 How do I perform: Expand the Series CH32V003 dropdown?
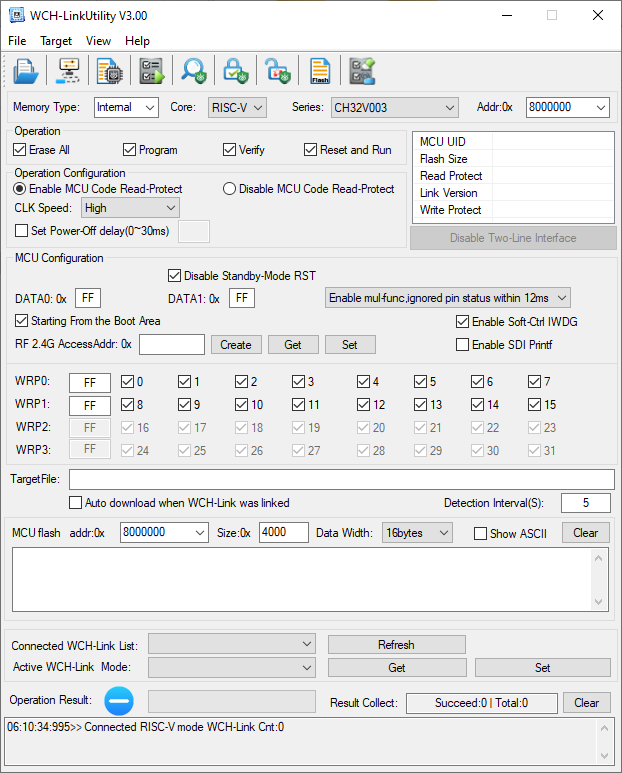coord(394,107)
